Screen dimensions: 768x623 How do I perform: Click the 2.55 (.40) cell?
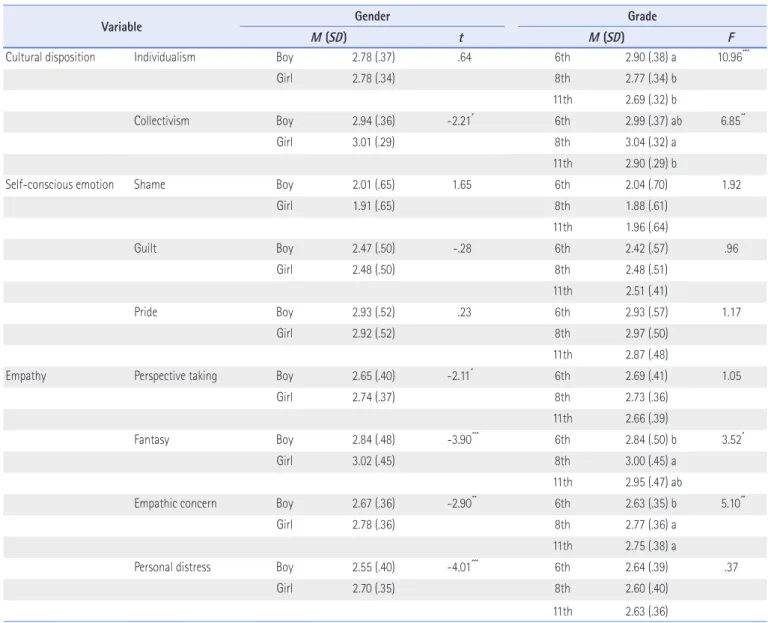373,567
